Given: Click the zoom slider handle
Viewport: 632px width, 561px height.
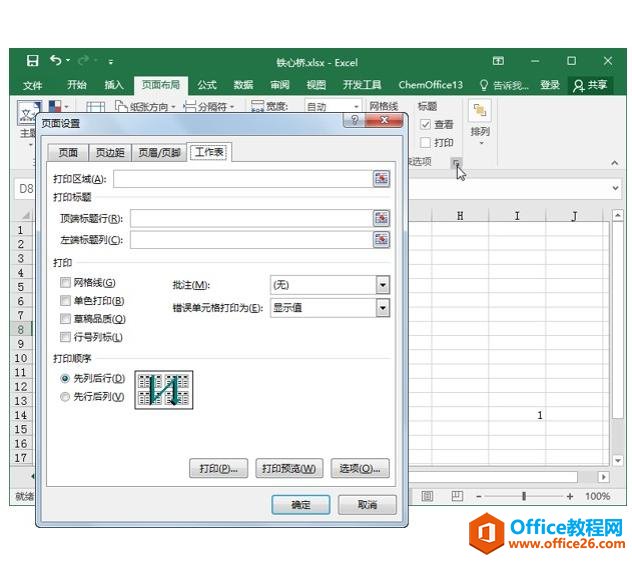Looking at the screenshot, I should [x=524, y=496].
